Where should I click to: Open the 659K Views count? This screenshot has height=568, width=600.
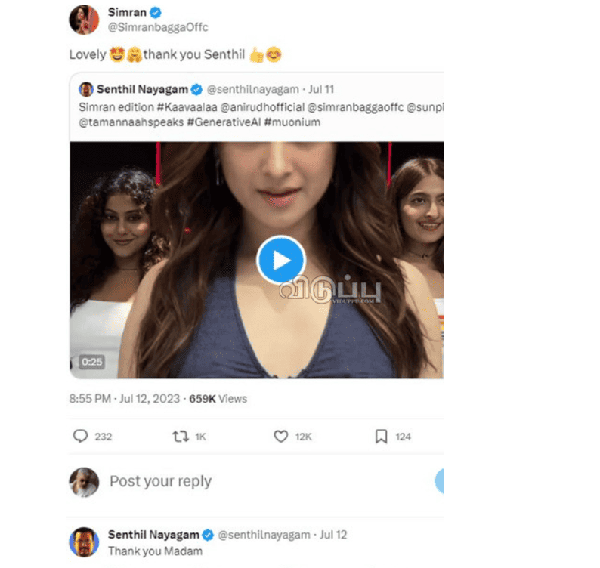[218, 398]
